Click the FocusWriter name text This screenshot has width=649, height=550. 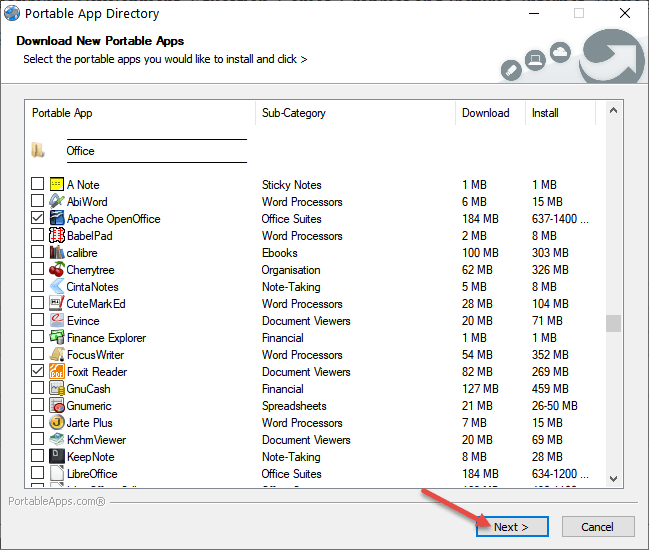tap(95, 355)
